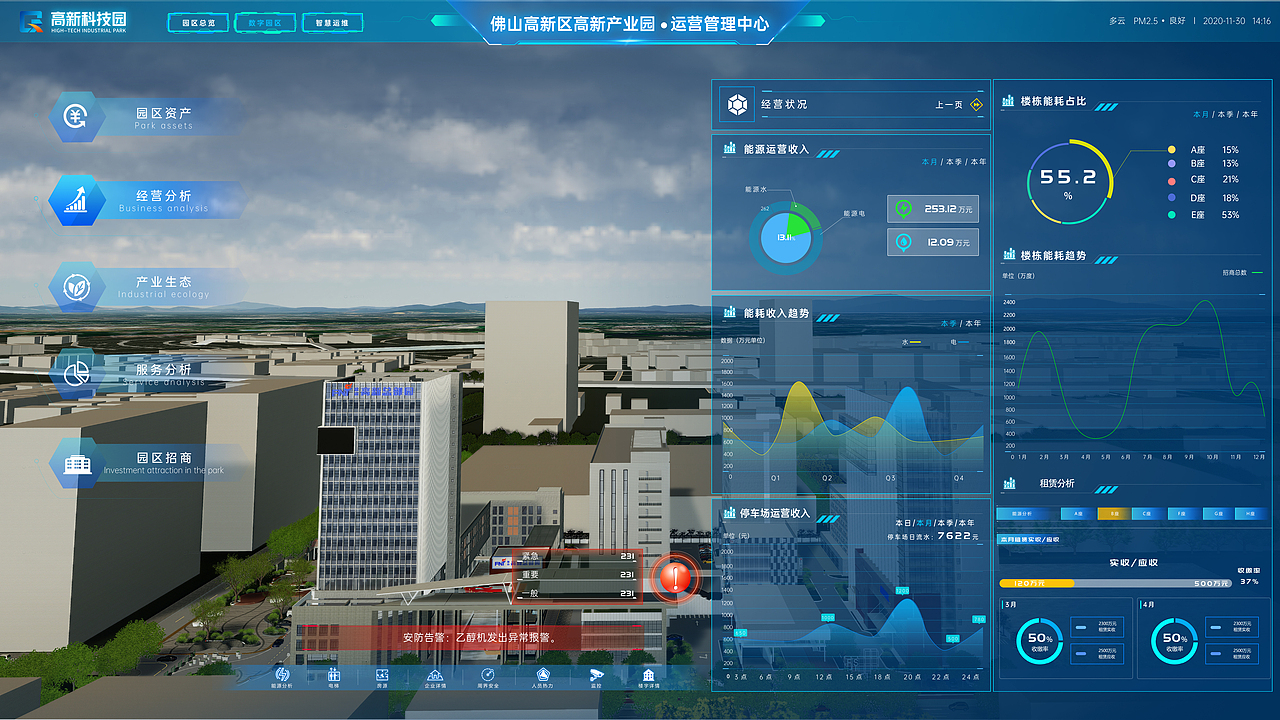Open the 监控 camera icon

596,675
